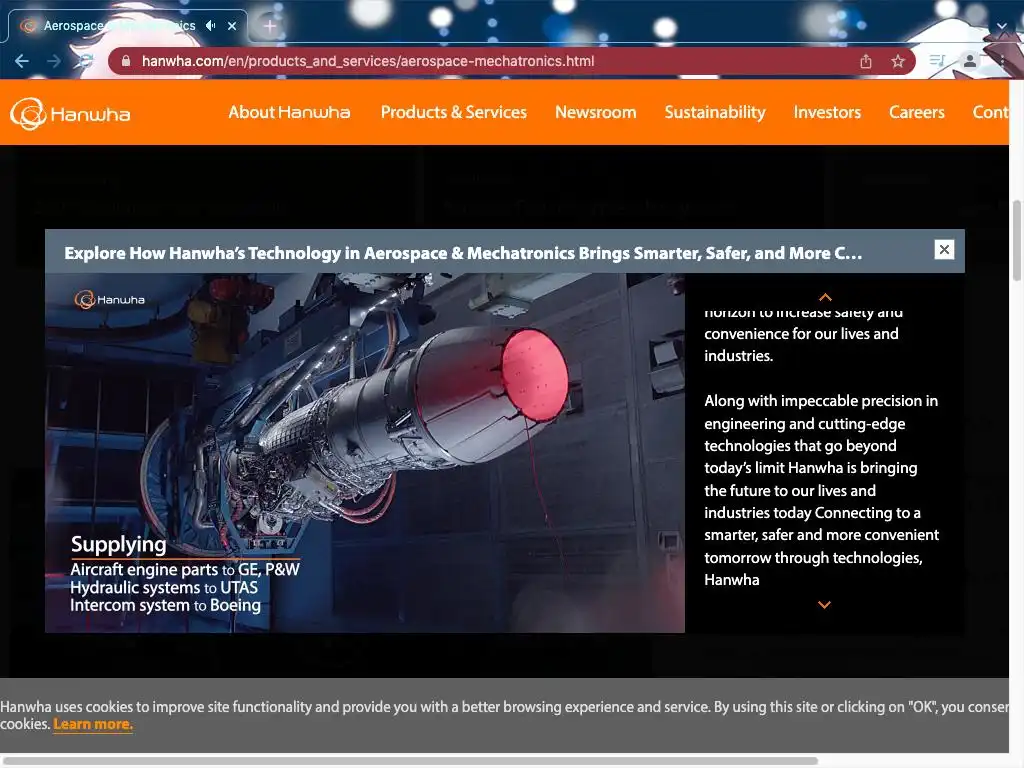Close the video popup with X
The width and height of the screenshot is (1024, 768).
point(944,249)
